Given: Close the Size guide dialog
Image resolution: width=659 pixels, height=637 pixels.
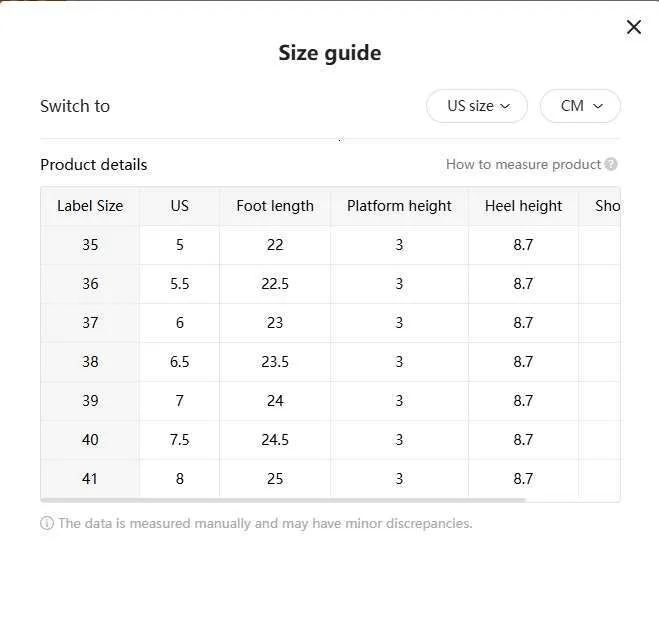Looking at the screenshot, I should 633,27.
